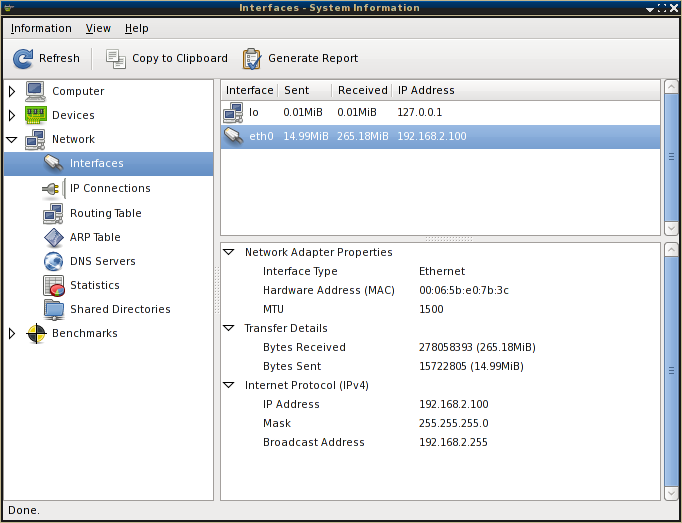Click the window menu icon in title bar
Viewport: 682px width, 523px height.
pos(9,8)
